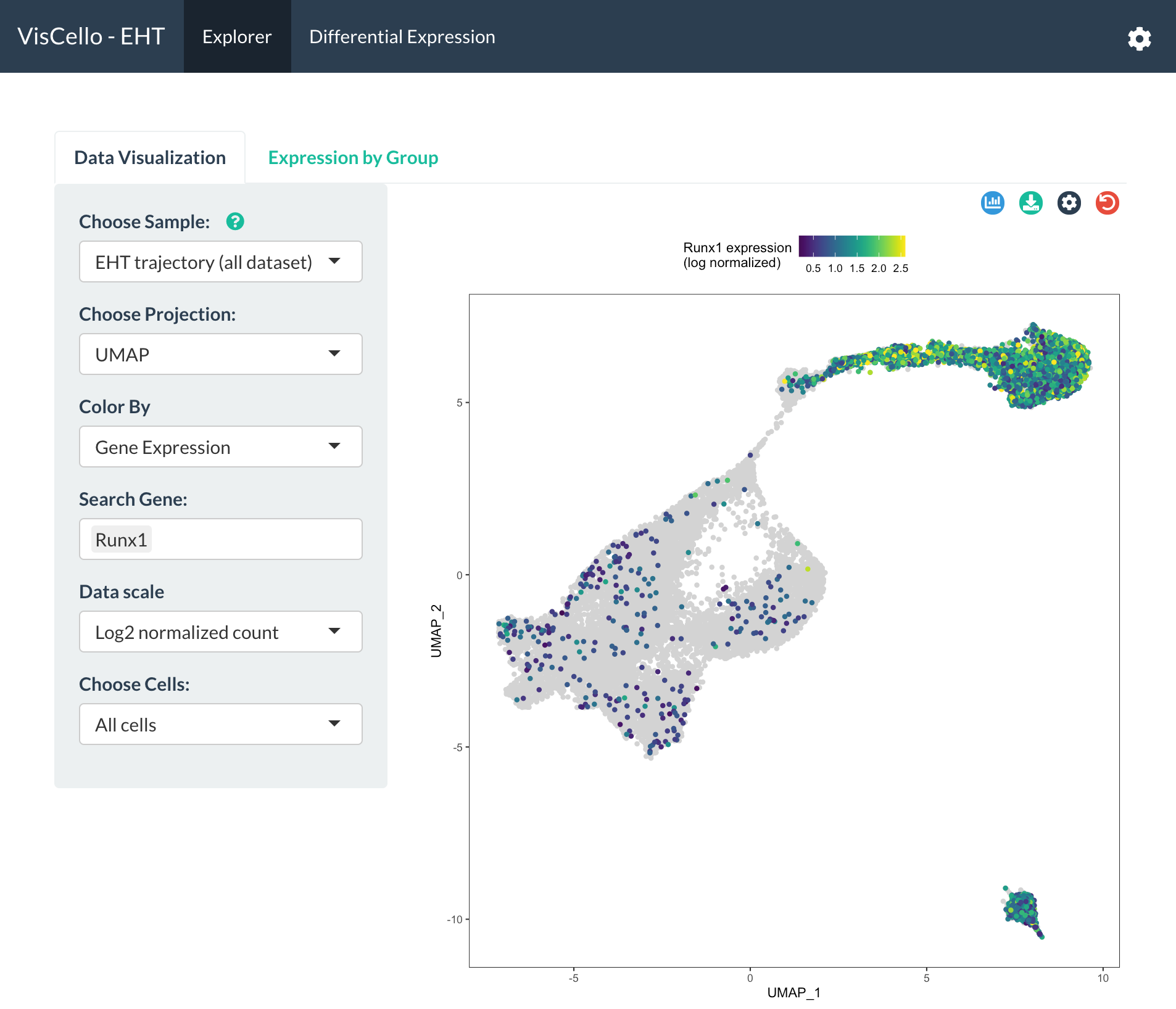
Task: Expand the Choose Sample dropdown
Action: click(221, 262)
